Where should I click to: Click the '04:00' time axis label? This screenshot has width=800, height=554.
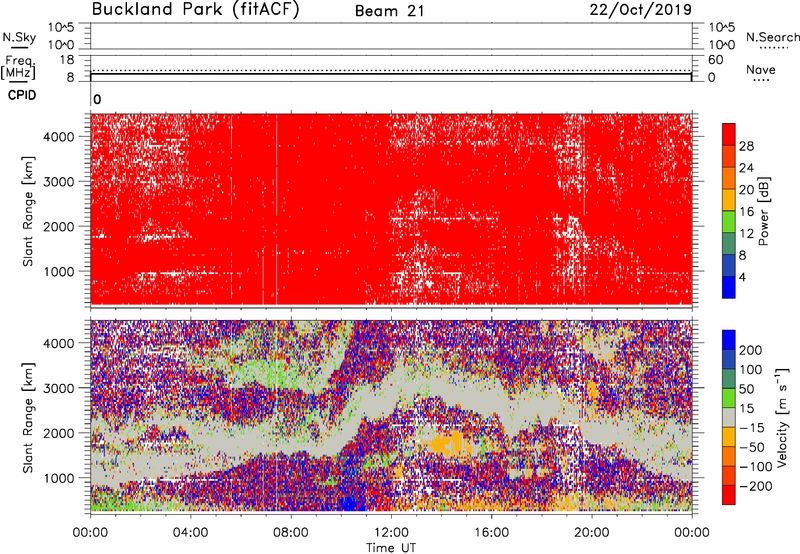[191, 533]
